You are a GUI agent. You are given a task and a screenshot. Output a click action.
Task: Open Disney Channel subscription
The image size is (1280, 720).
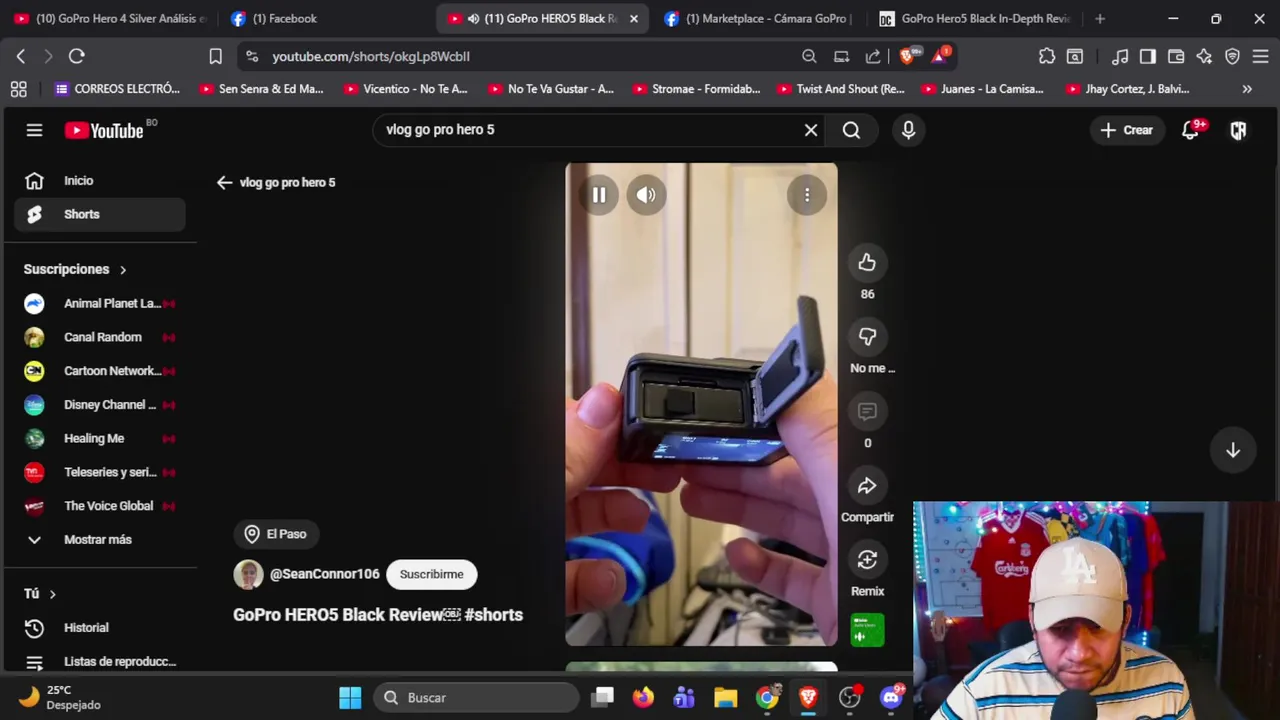[x=100, y=405]
